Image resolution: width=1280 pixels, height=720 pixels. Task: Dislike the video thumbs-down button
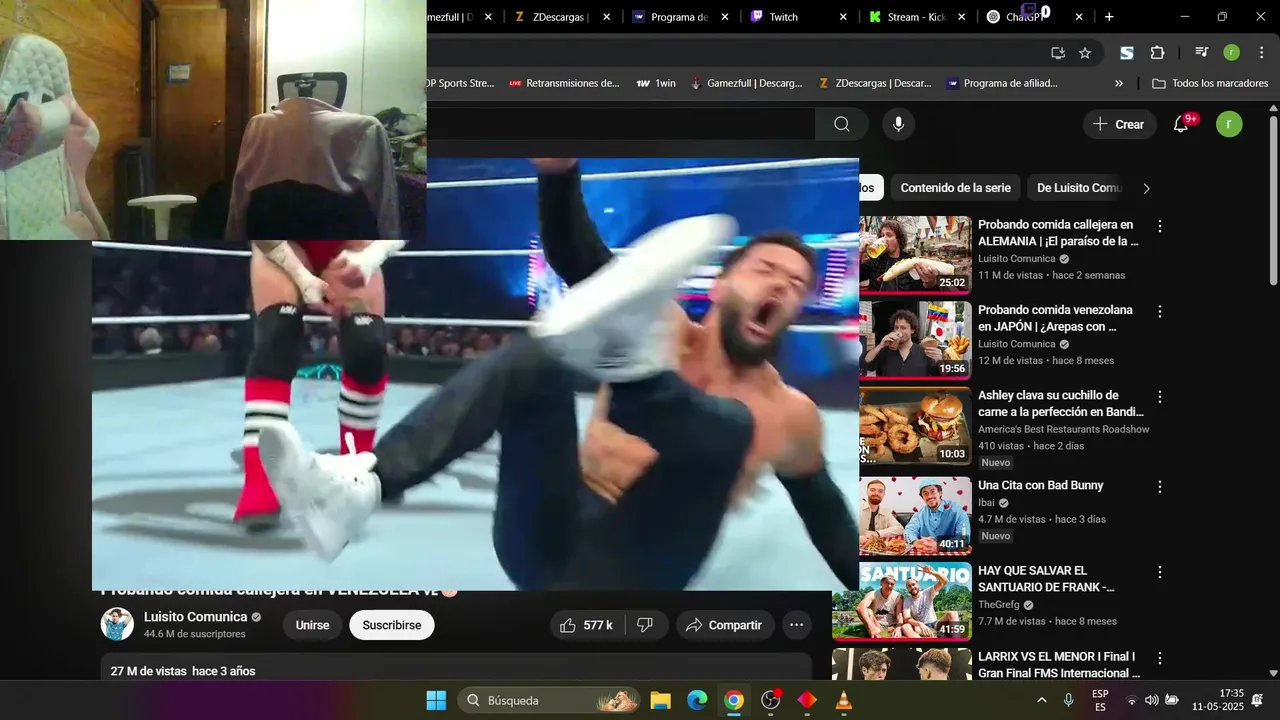pos(645,625)
